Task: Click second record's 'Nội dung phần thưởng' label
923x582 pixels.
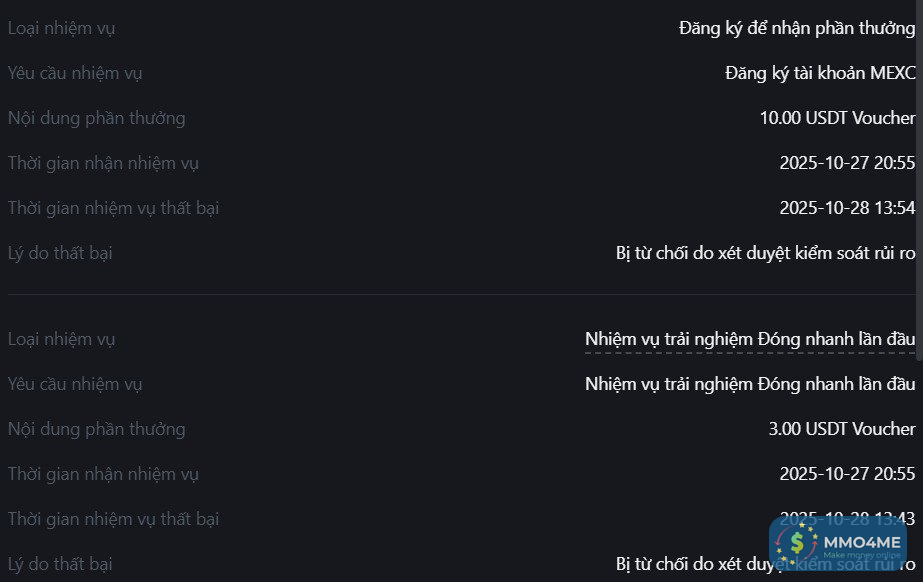Action: [96, 429]
